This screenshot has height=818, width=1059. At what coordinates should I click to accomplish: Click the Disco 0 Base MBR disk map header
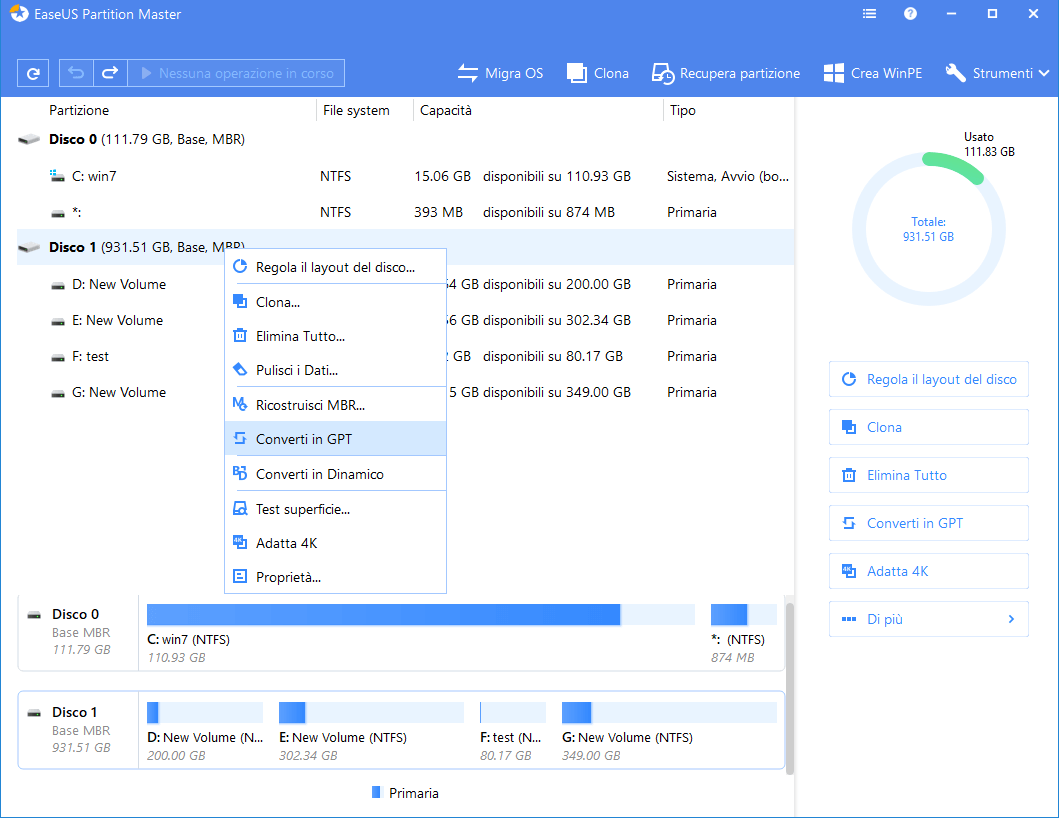[x=78, y=632]
